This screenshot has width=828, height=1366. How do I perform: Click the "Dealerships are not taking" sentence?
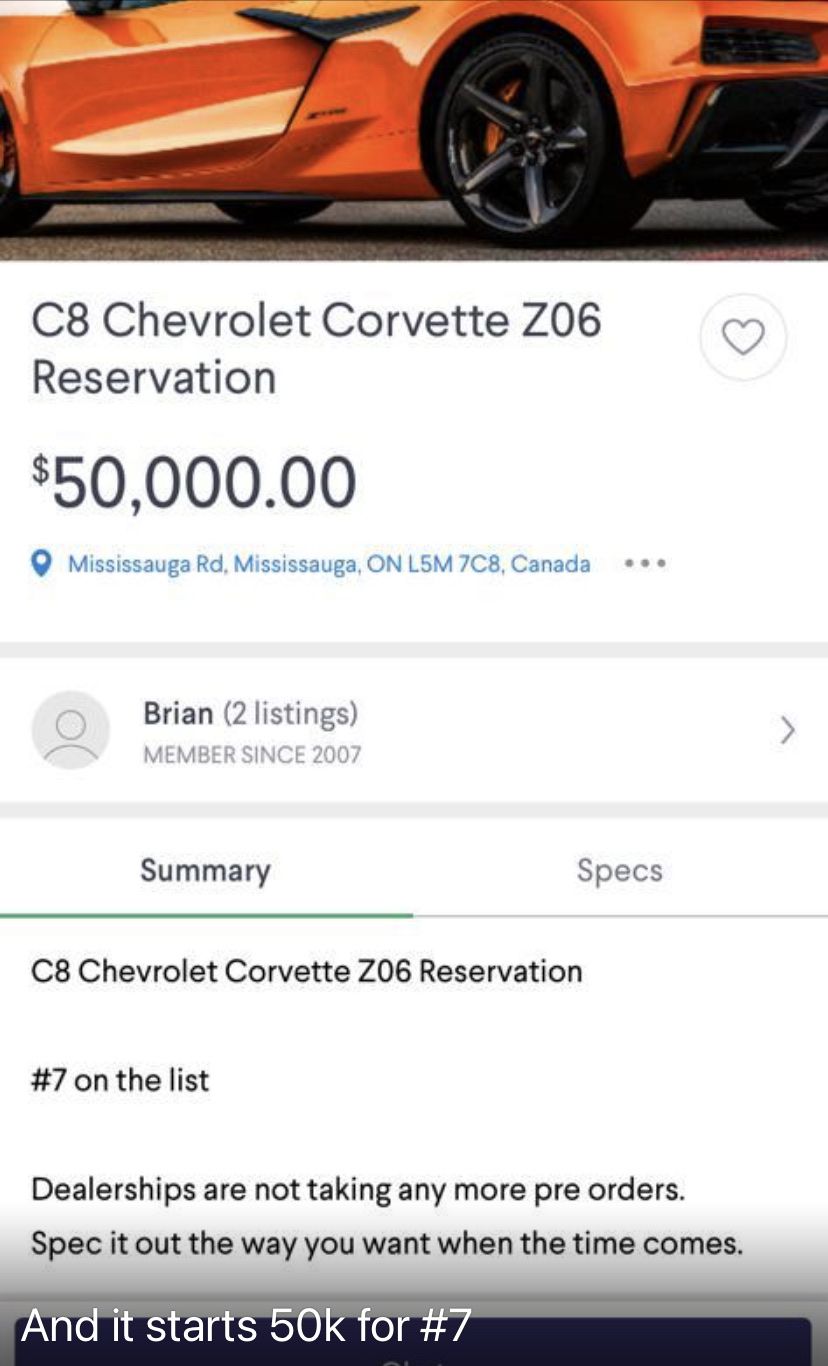(358, 1190)
